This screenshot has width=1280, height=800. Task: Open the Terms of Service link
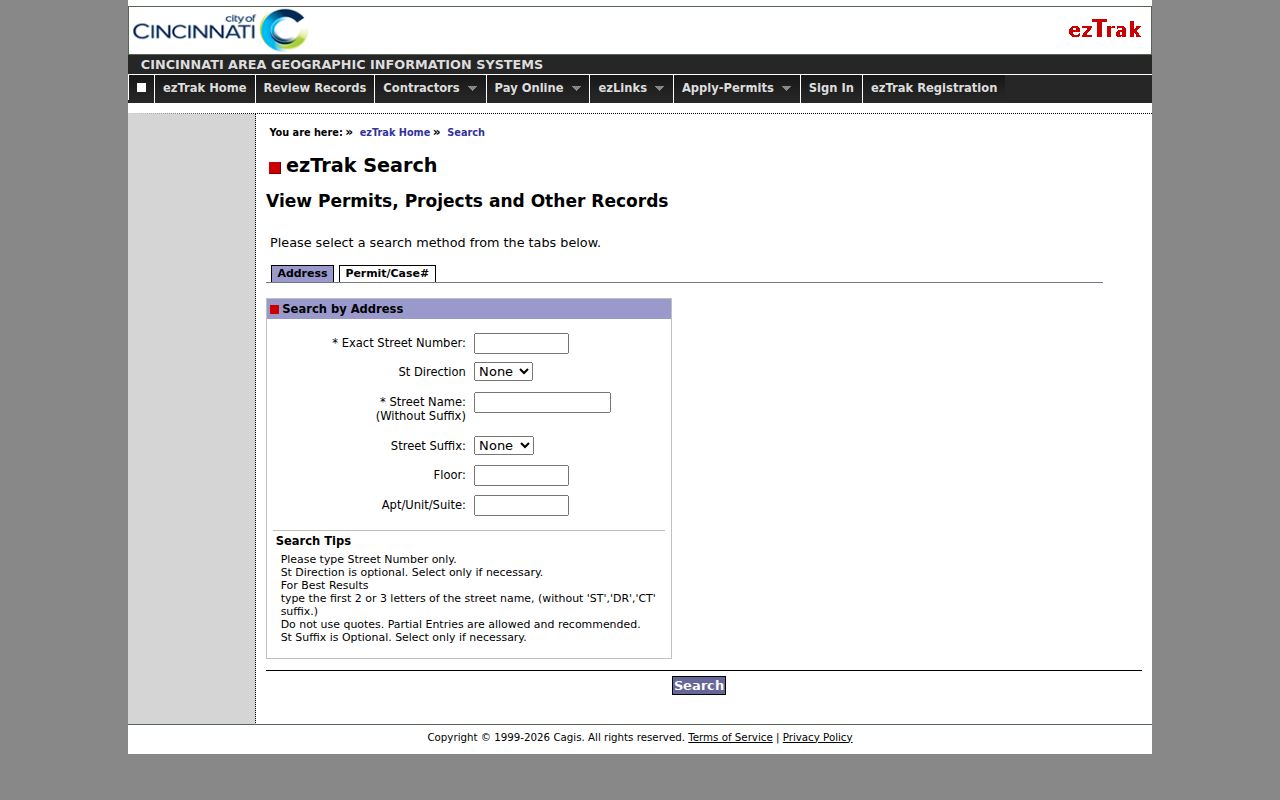[x=730, y=737]
